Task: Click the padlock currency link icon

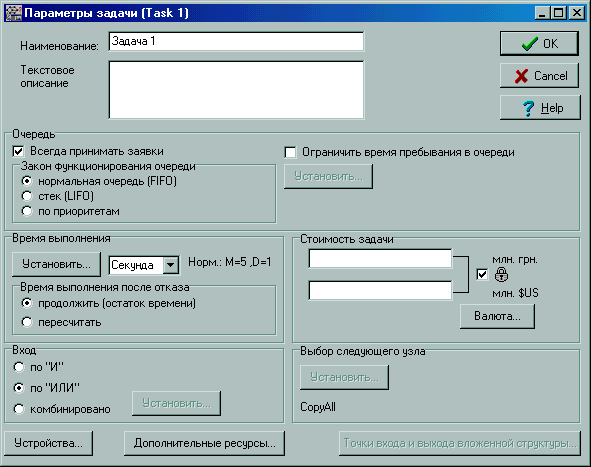Action: pyautogui.click(x=501, y=275)
